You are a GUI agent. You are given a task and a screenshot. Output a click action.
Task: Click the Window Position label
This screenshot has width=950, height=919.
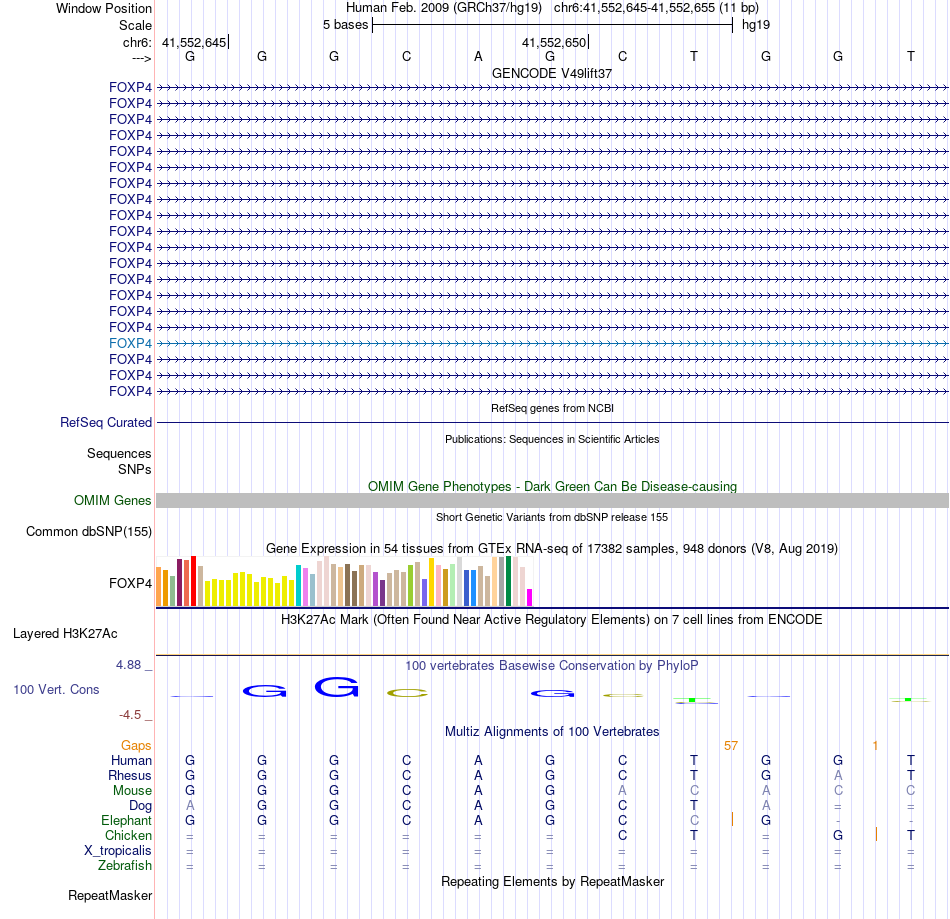point(104,8)
